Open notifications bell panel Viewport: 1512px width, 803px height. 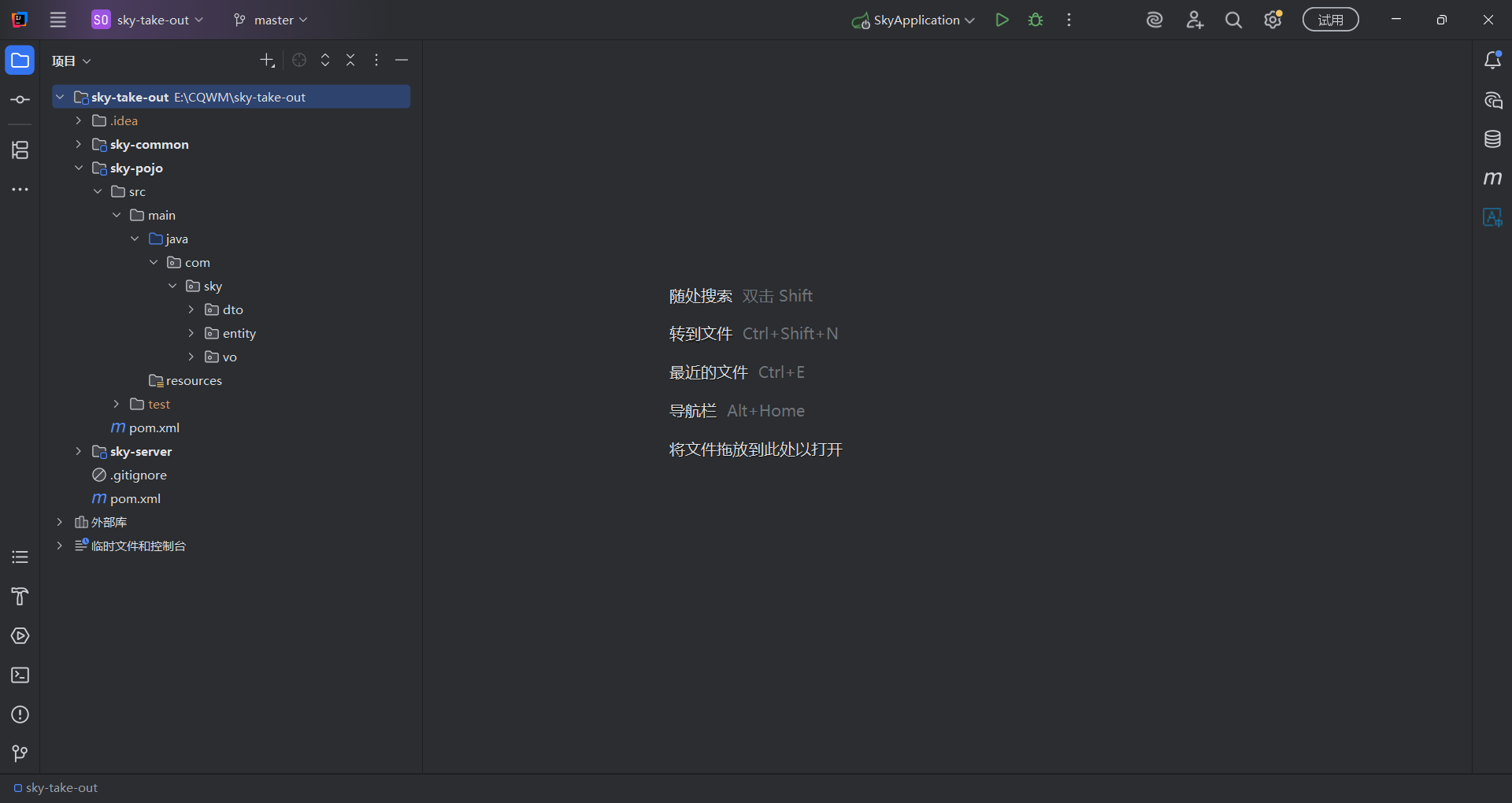[x=1492, y=61]
